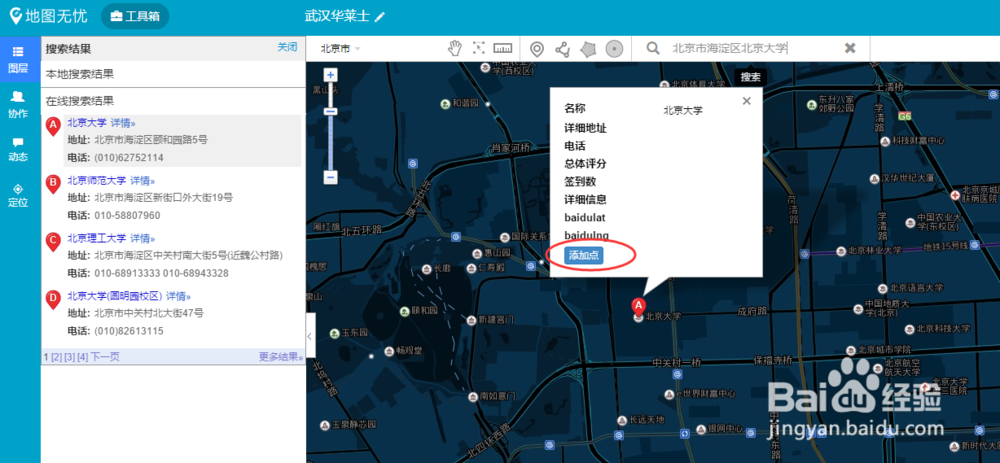This screenshot has height=463, width=1000.
Task: Expand the 北京市 city dropdown
Action: [340, 48]
